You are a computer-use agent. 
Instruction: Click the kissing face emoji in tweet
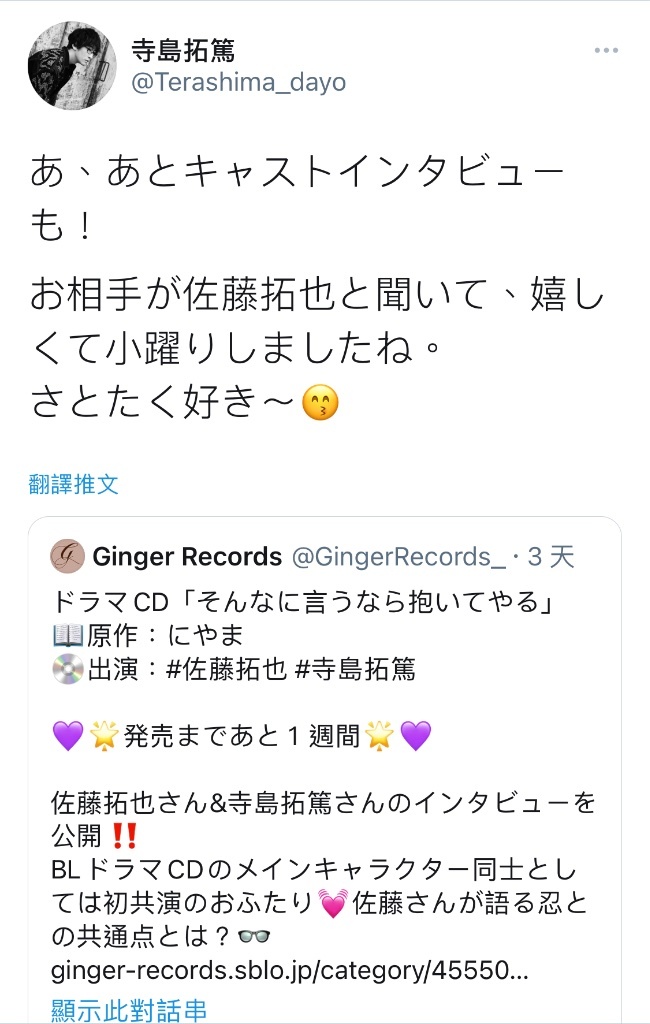[320, 402]
